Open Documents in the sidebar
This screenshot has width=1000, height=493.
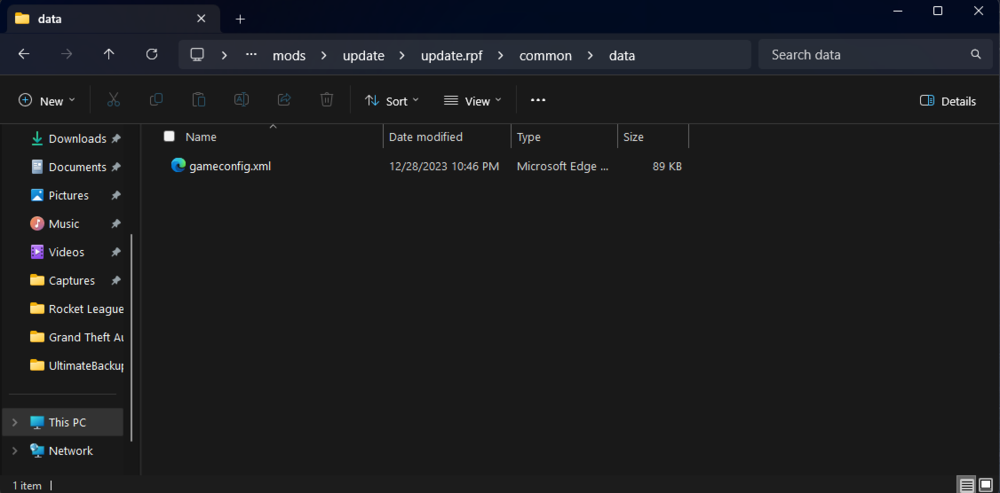(x=77, y=167)
